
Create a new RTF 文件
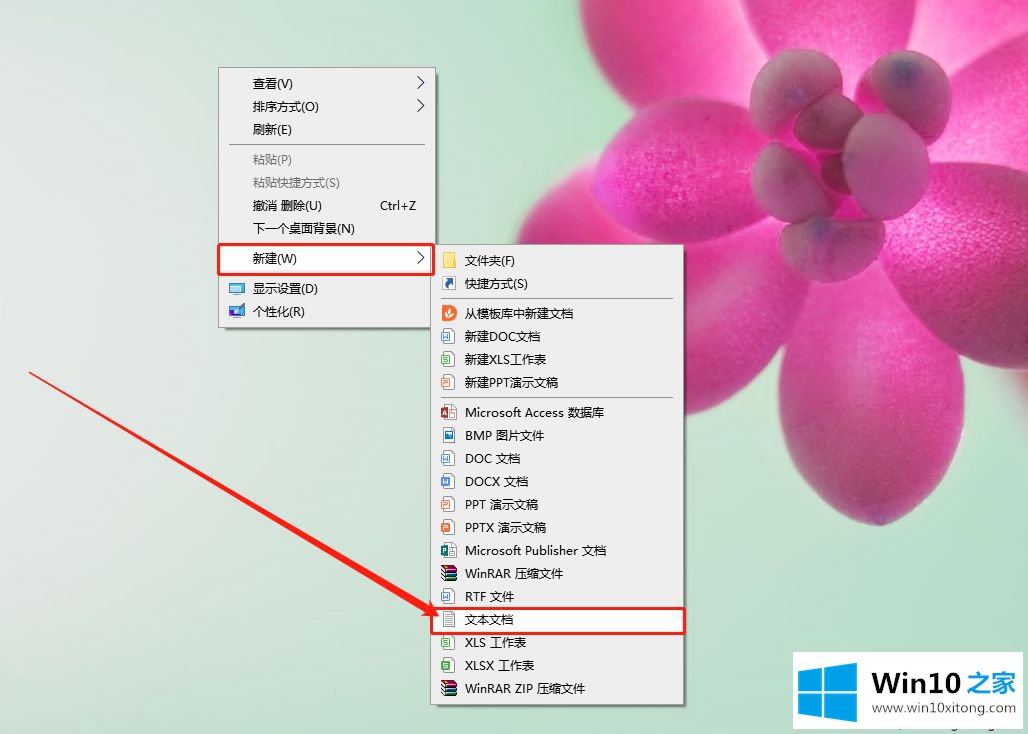coord(557,596)
